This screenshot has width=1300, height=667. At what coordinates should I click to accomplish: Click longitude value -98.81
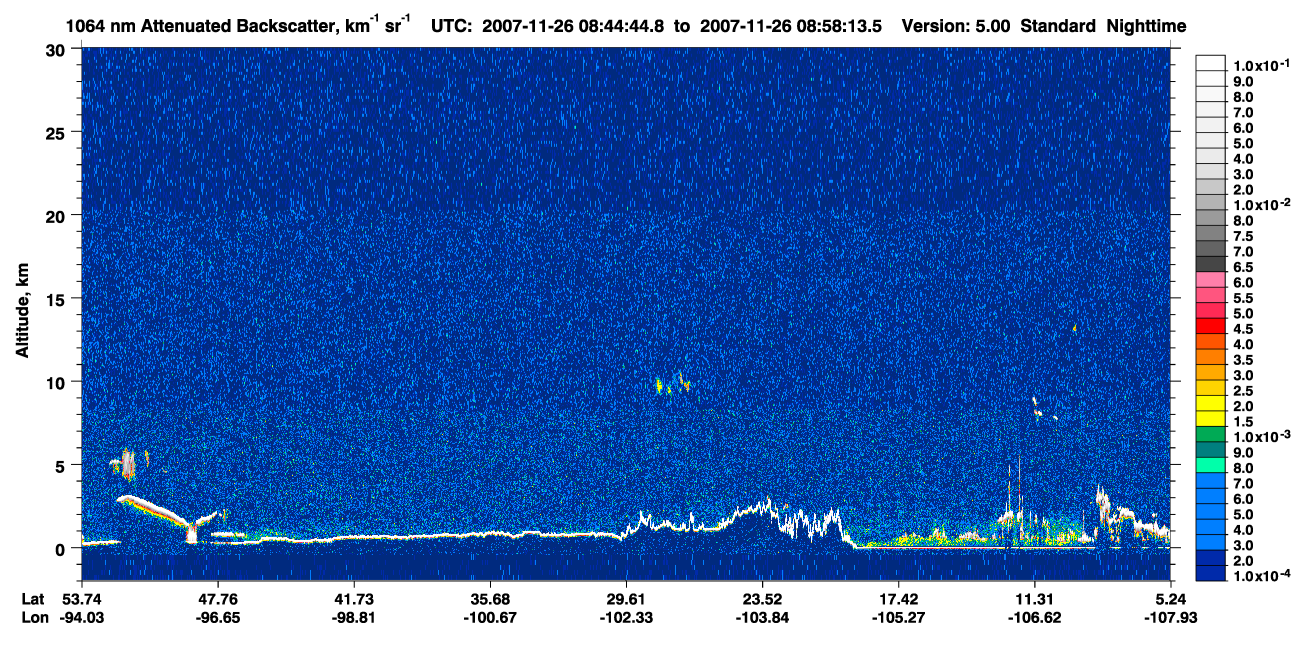coord(354,617)
